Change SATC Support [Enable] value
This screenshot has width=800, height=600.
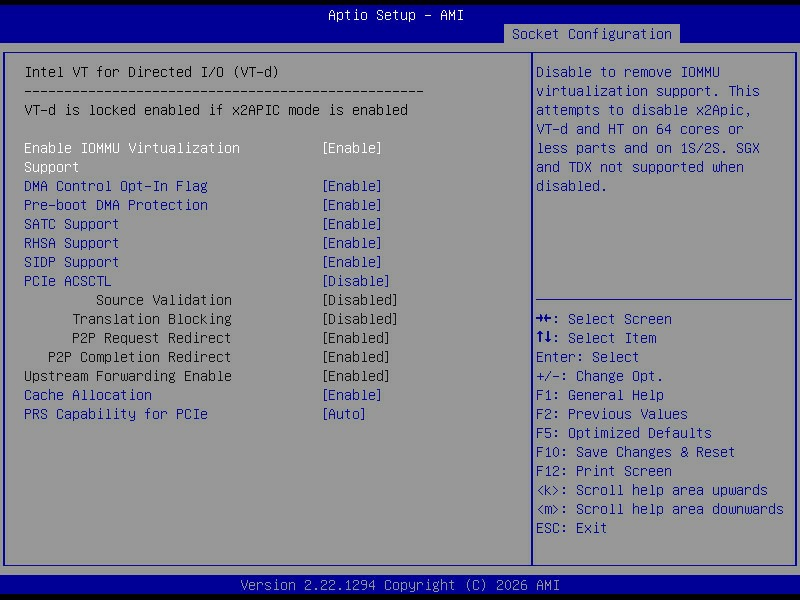point(352,224)
